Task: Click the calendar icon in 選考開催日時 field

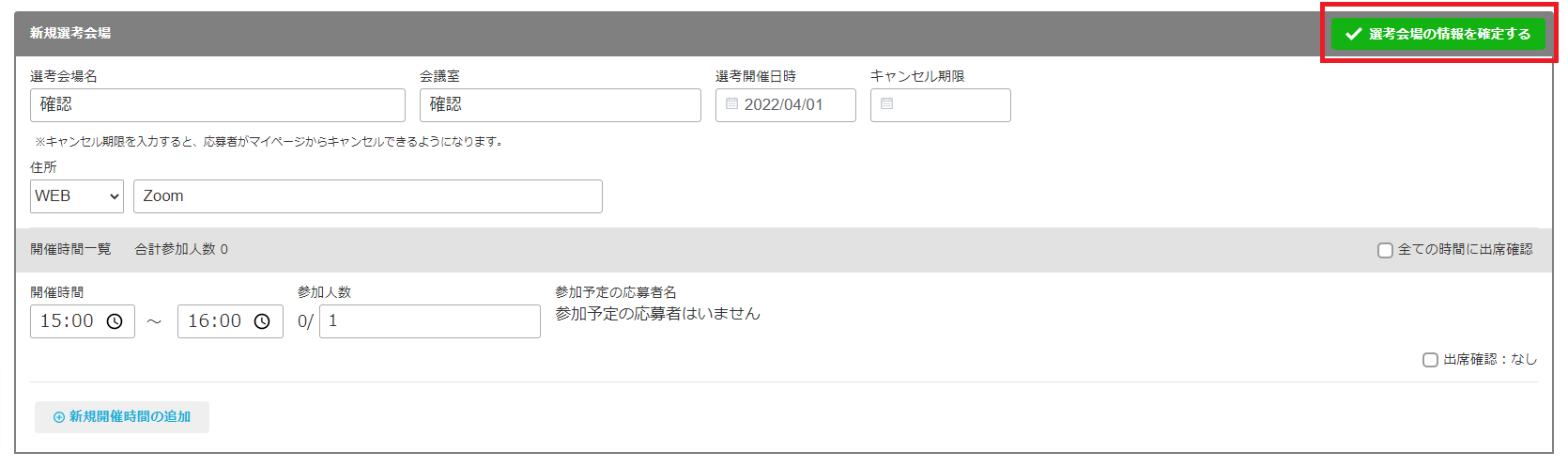Action: (732, 104)
